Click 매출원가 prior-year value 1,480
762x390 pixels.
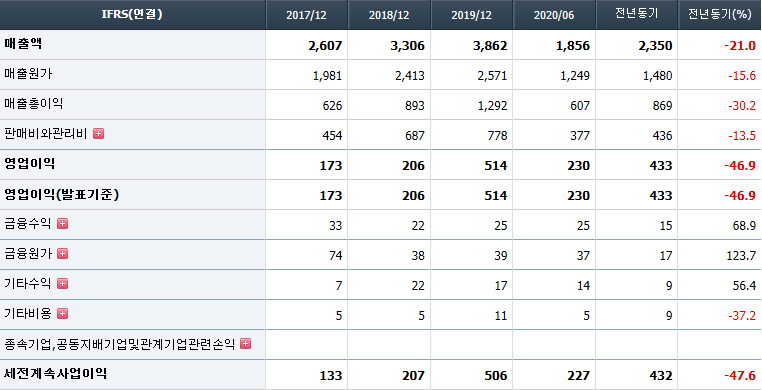658,76
